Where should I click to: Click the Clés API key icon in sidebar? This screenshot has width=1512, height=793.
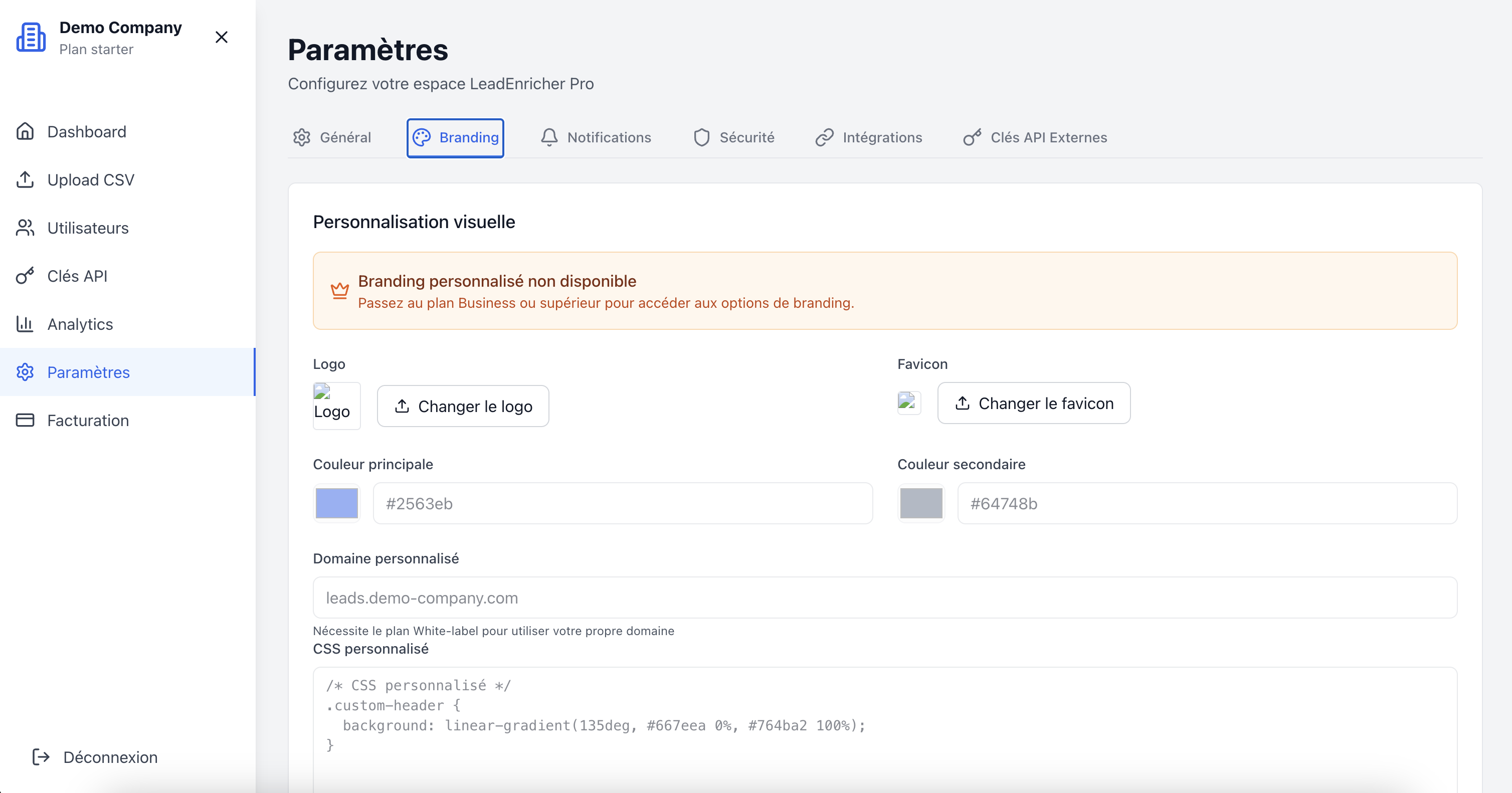coord(25,276)
